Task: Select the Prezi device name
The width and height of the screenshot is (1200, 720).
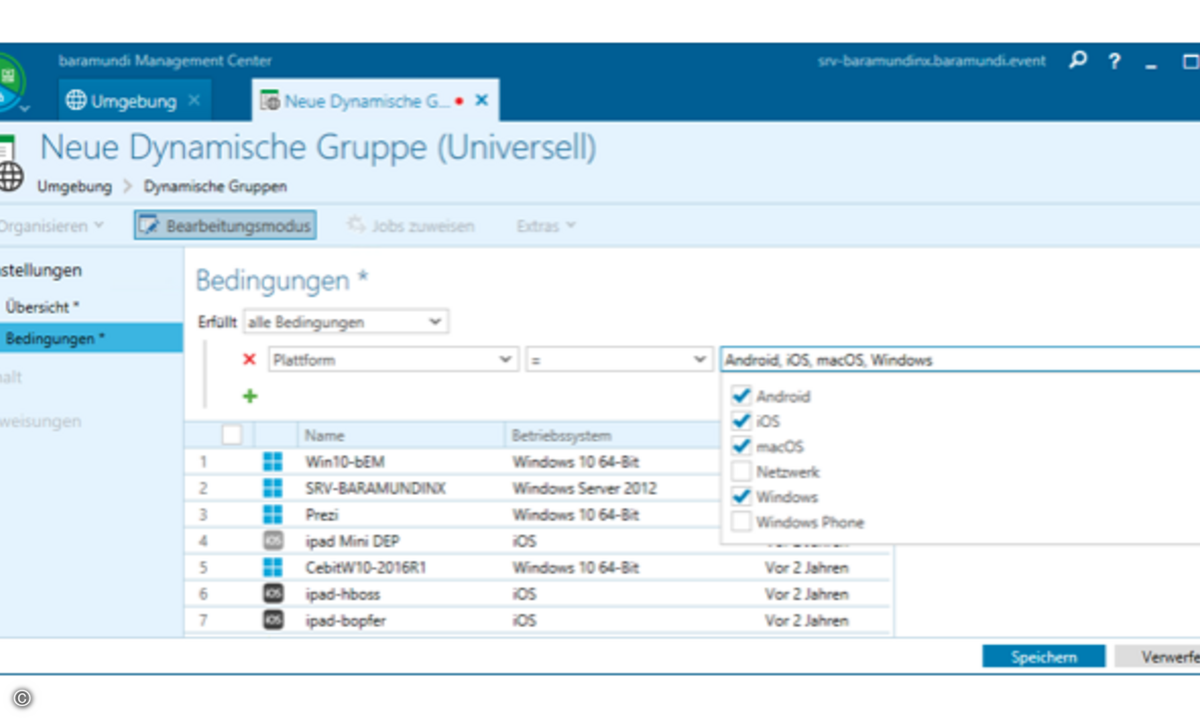Action: point(322,515)
